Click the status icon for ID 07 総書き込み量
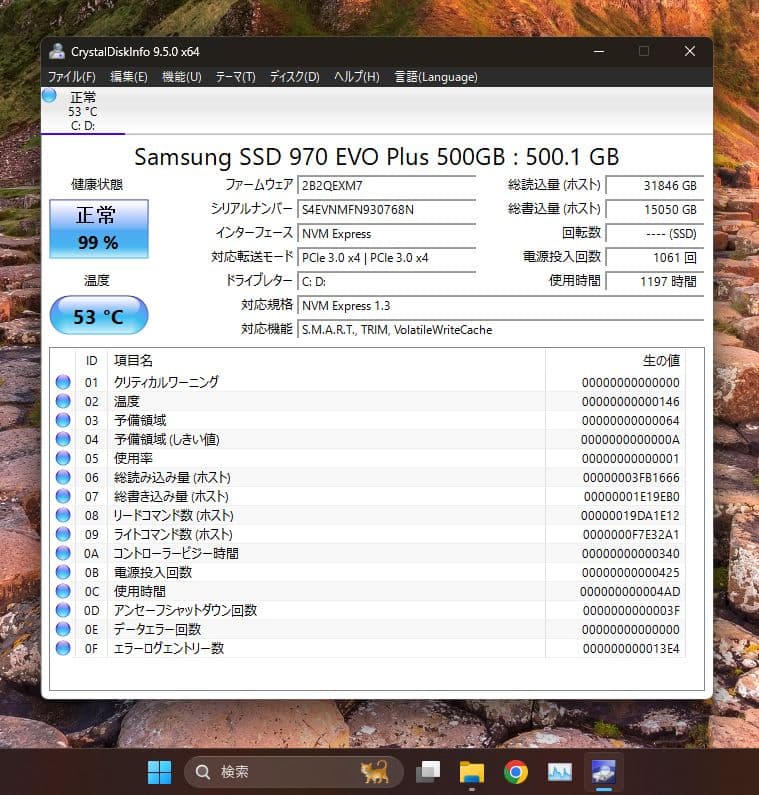The height and width of the screenshot is (795, 759). (x=63, y=496)
